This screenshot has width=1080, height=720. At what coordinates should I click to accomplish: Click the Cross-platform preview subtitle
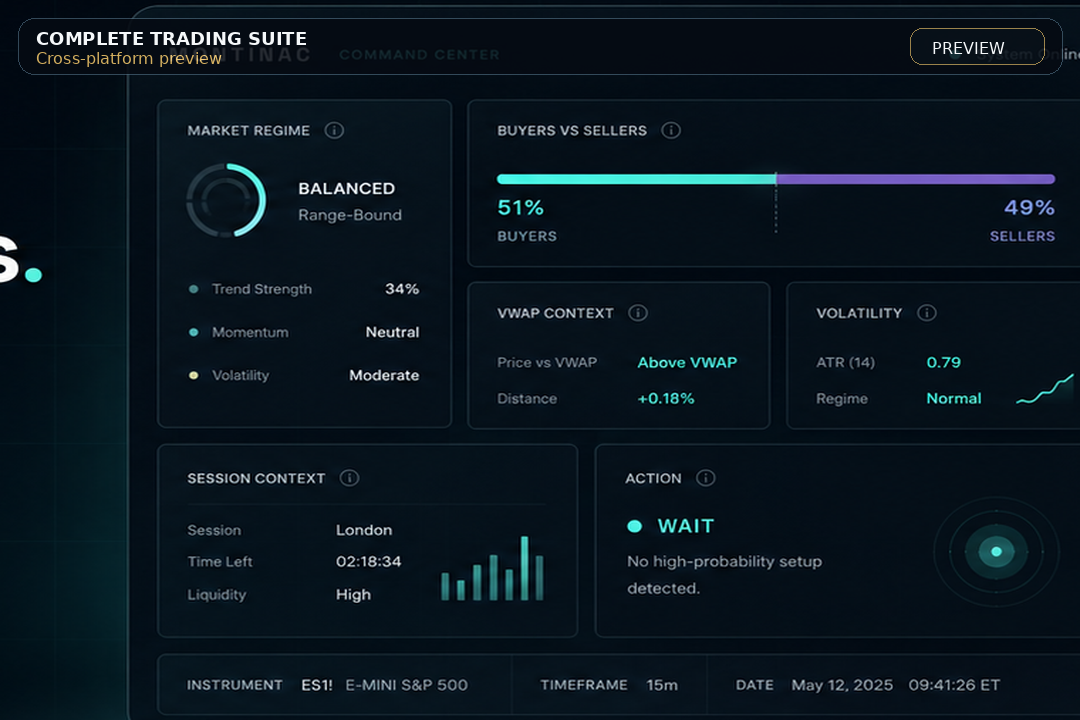click(x=129, y=59)
